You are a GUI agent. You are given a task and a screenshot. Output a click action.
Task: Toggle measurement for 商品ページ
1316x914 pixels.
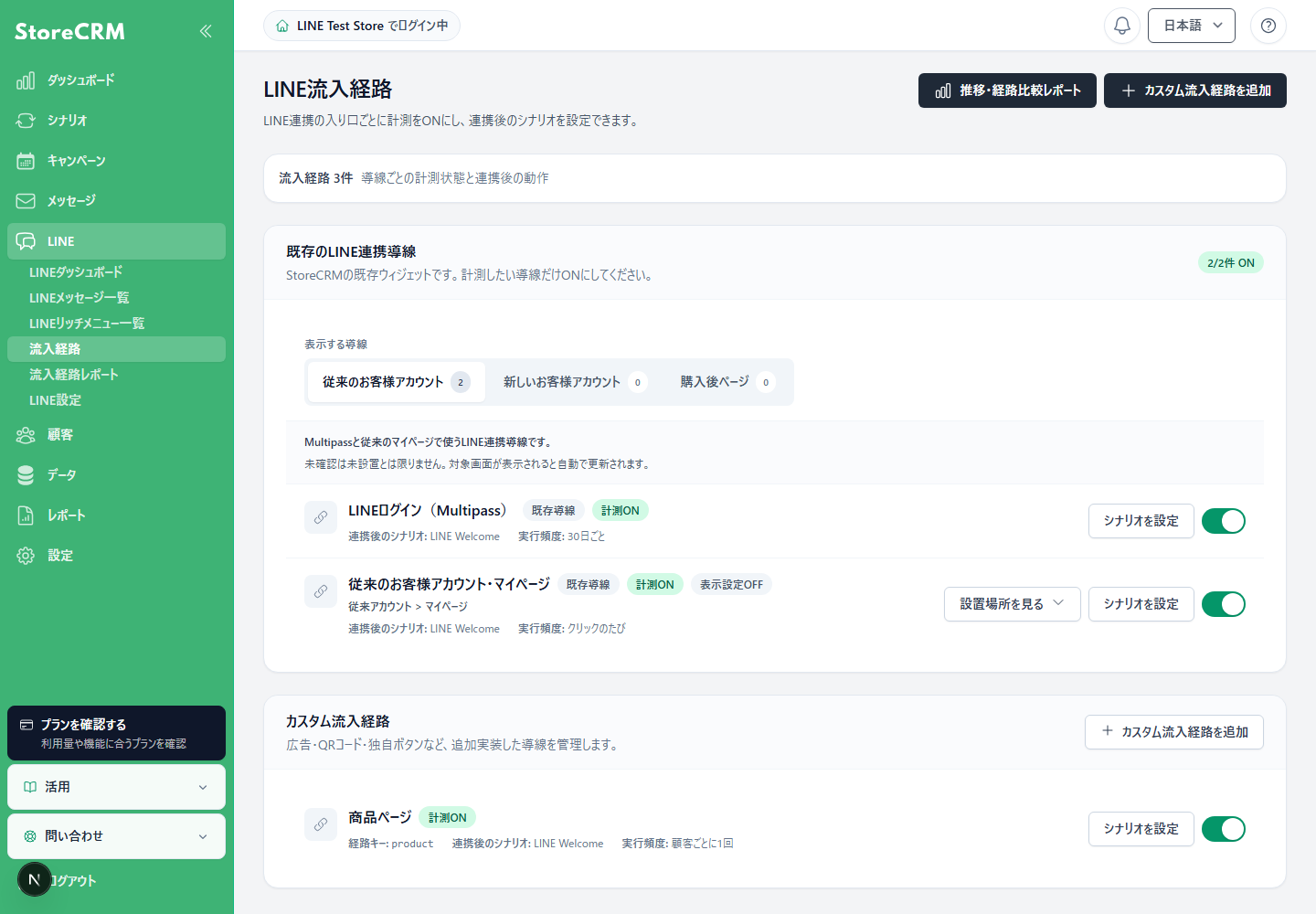click(x=1224, y=829)
